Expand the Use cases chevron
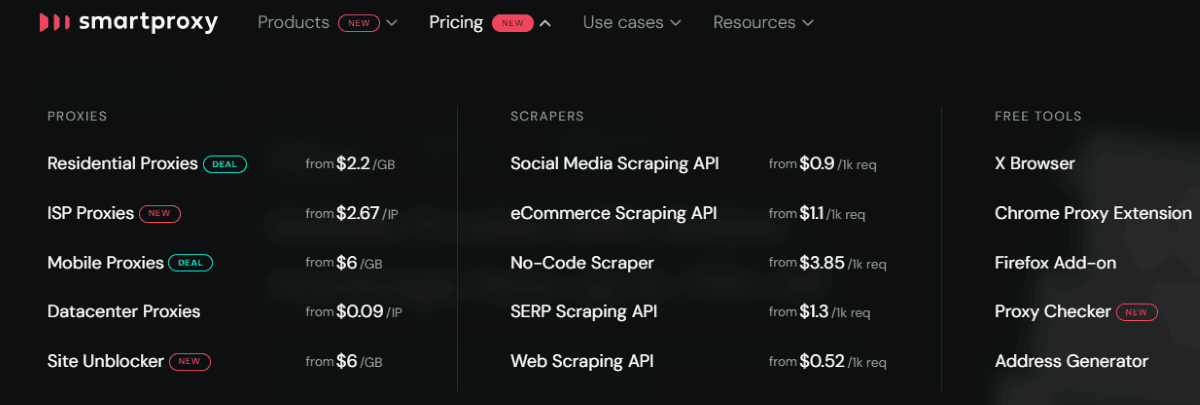The image size is (1200, 405). 676,23
